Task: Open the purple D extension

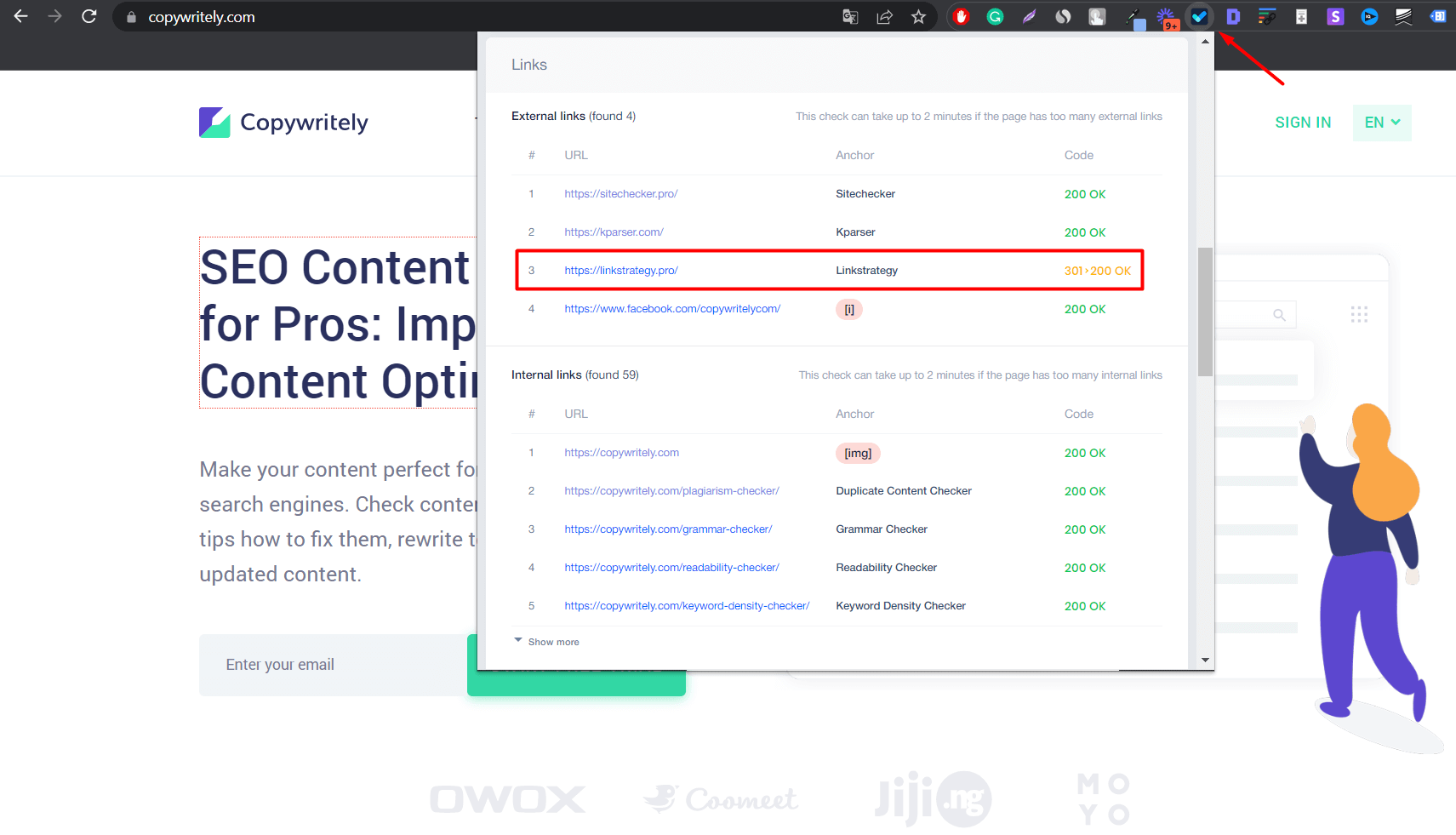Action: pos(1233,16)
